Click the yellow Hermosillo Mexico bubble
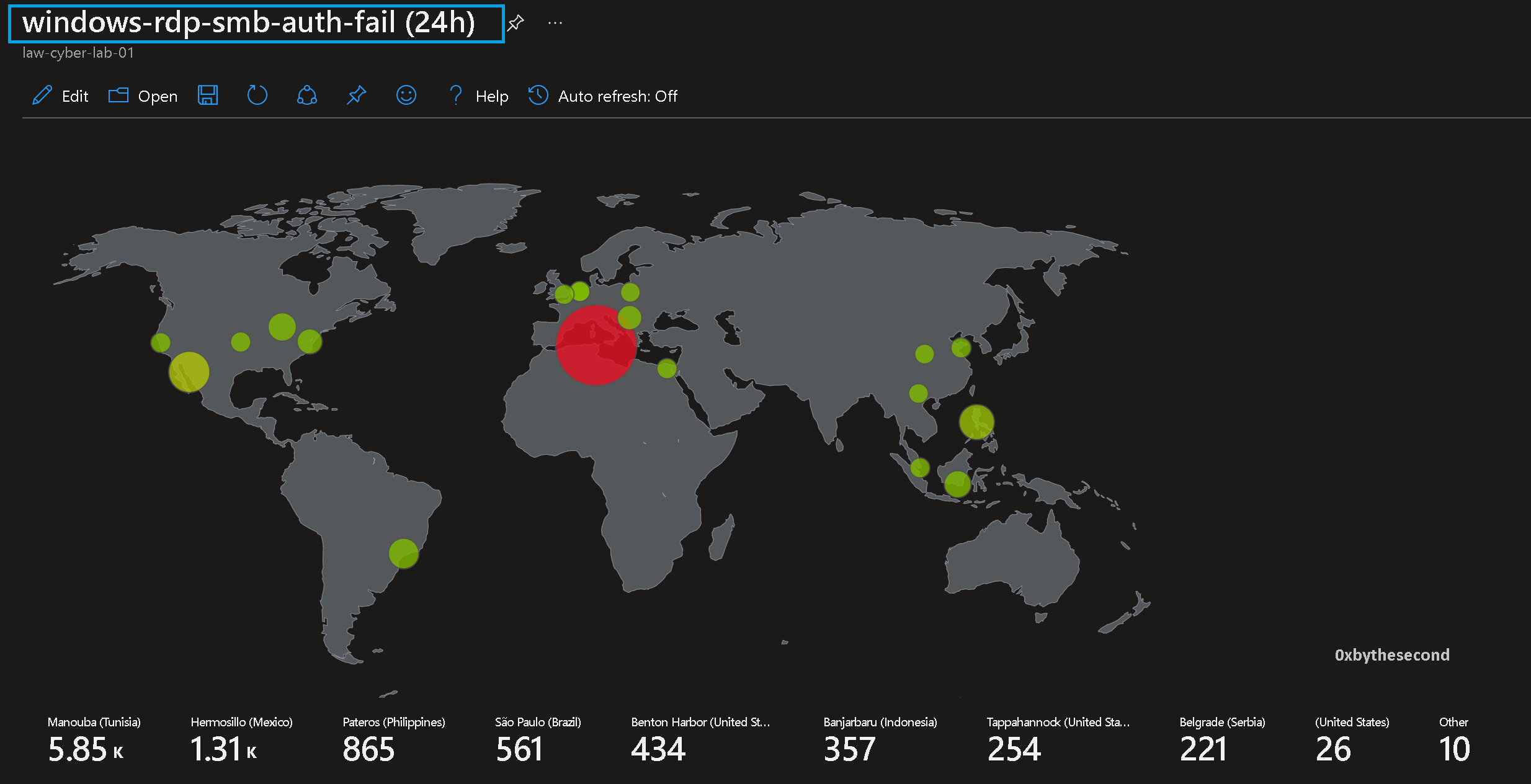The image size is (1531, 784). click(189, 372)
